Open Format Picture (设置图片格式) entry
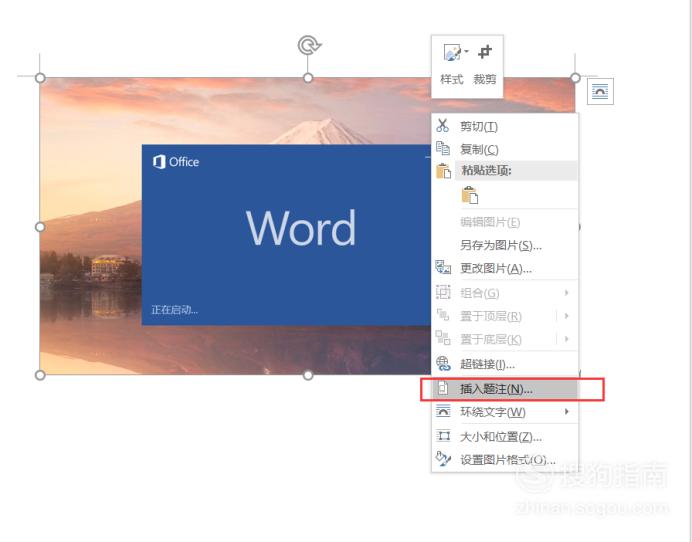Image resolution: width=692 pixels, height=542 pixels. 504,459
